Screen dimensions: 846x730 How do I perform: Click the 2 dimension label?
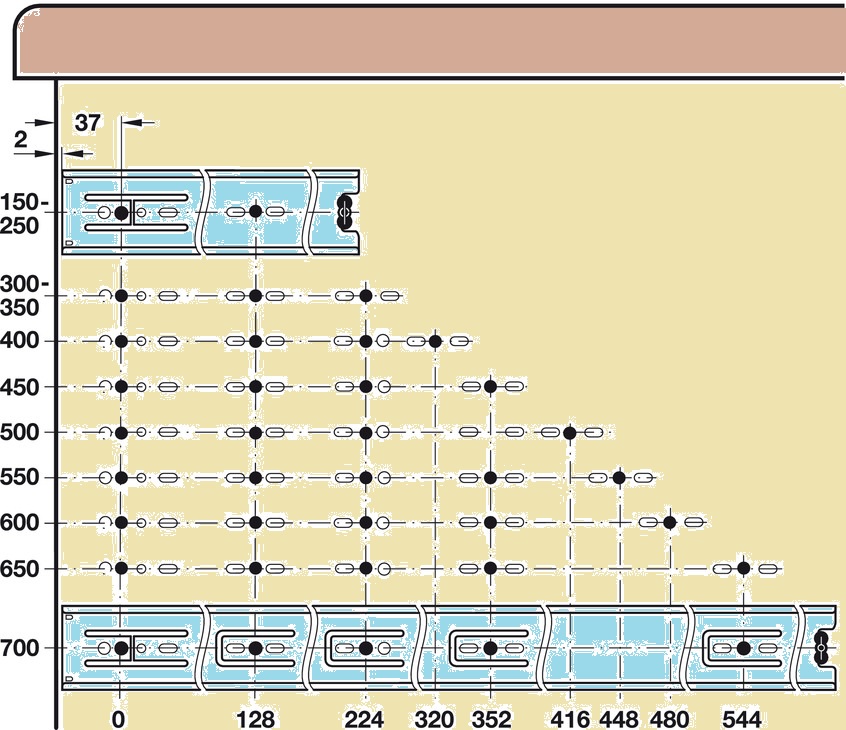pyautogui.click(x=21, y=141)
